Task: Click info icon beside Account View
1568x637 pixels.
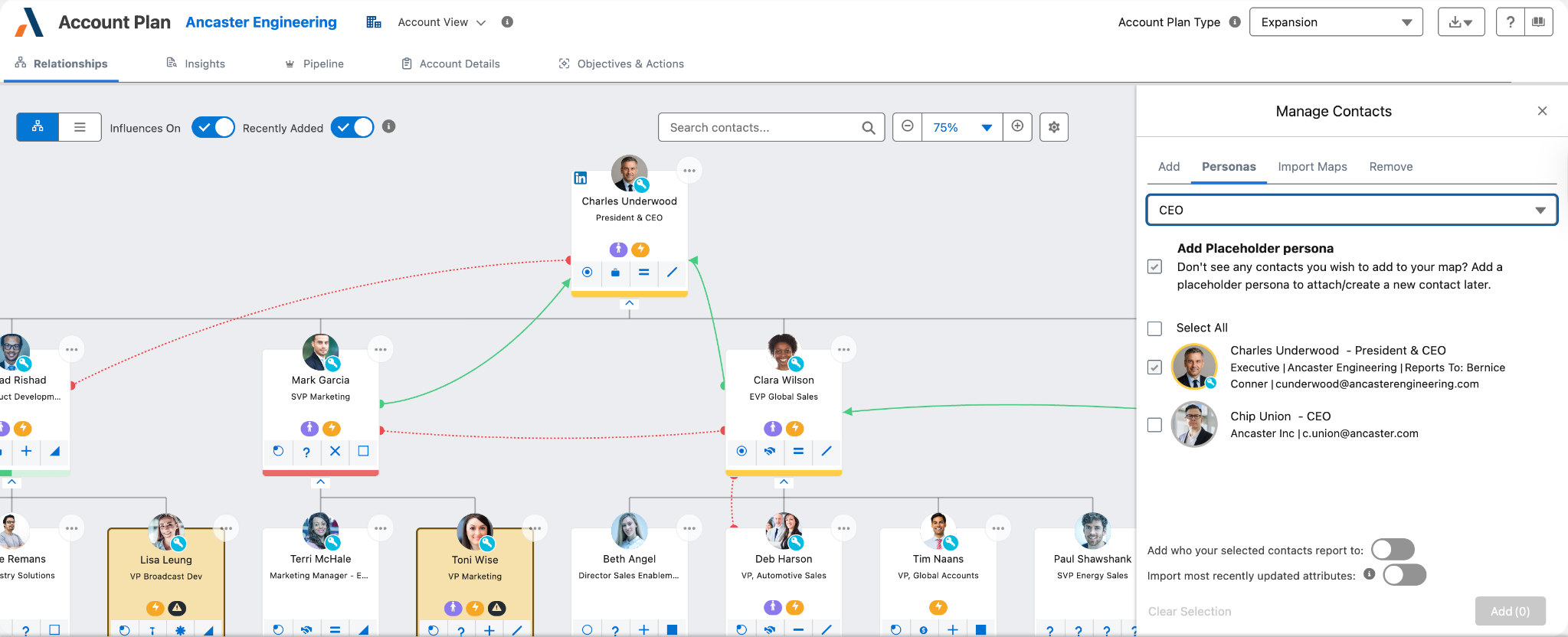Action: (507, 22)
